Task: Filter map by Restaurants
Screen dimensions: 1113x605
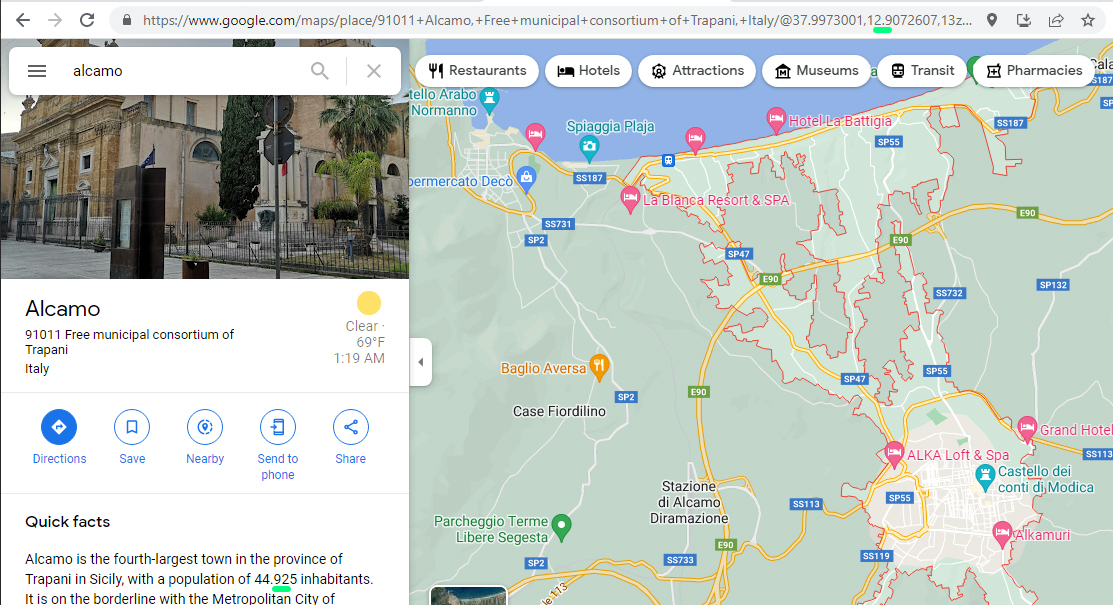Action: pos(477,71)
